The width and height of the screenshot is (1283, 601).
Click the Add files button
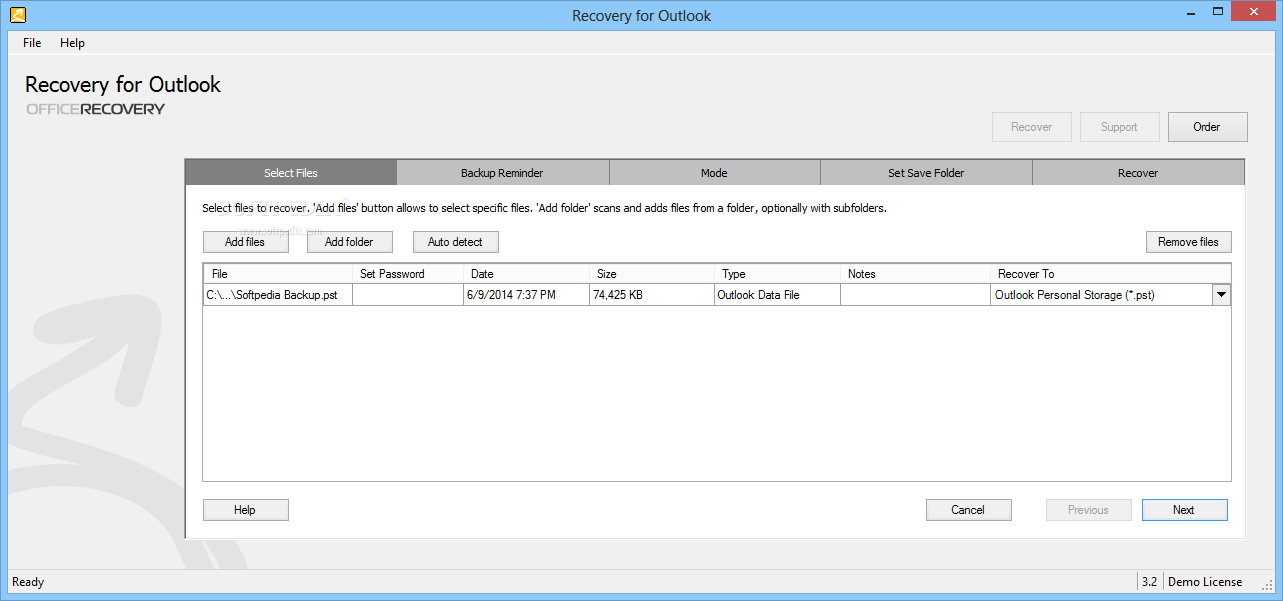coord(245,242)
